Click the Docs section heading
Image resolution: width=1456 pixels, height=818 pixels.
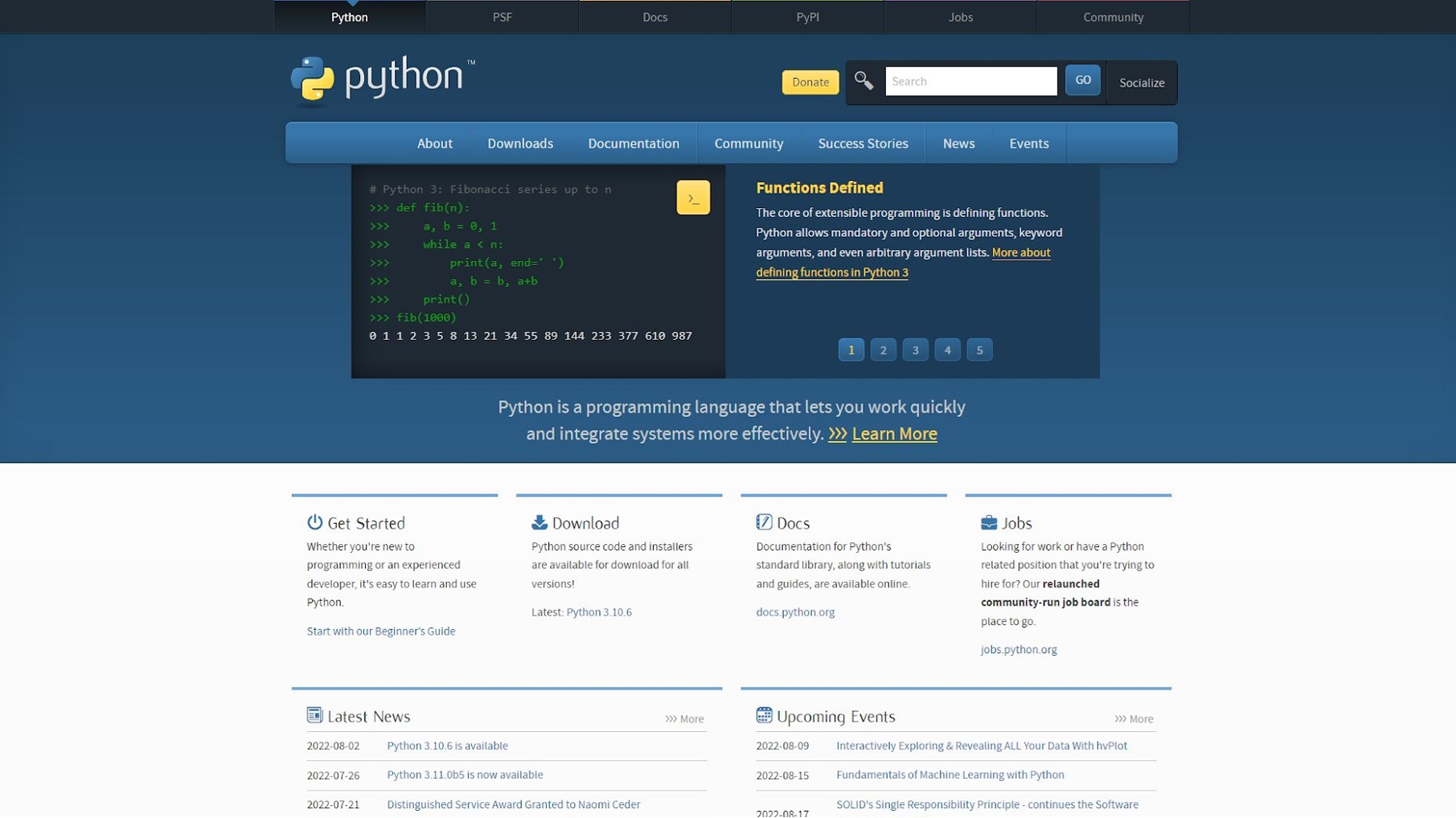(793, 523)
